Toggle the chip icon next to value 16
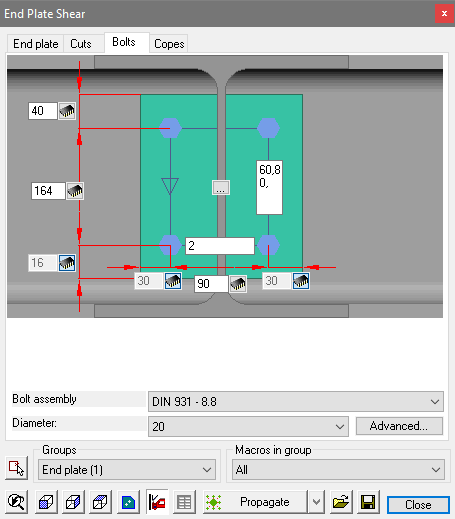This screenshot has height=519, width=455. (67, 263)
